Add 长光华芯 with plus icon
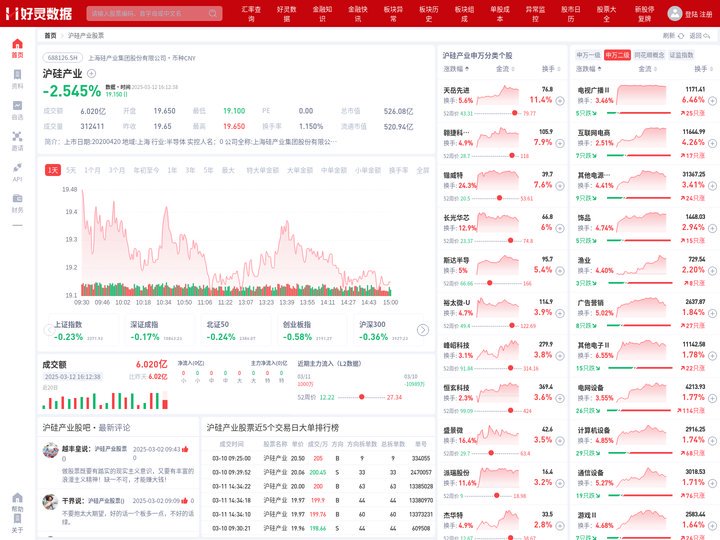 click(560, 228)
